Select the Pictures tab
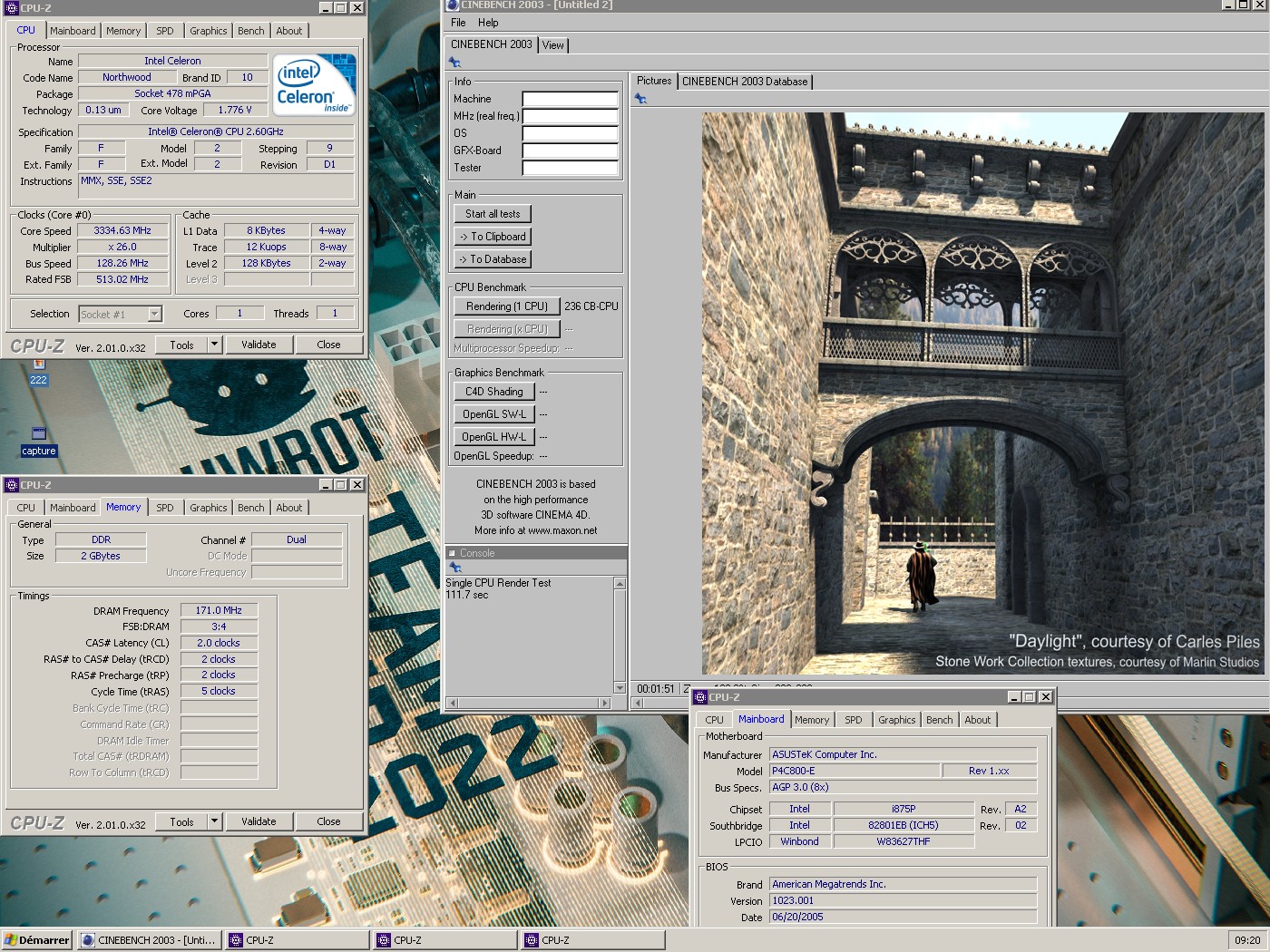Screen dimensions: 1270x952 [654, 81]
